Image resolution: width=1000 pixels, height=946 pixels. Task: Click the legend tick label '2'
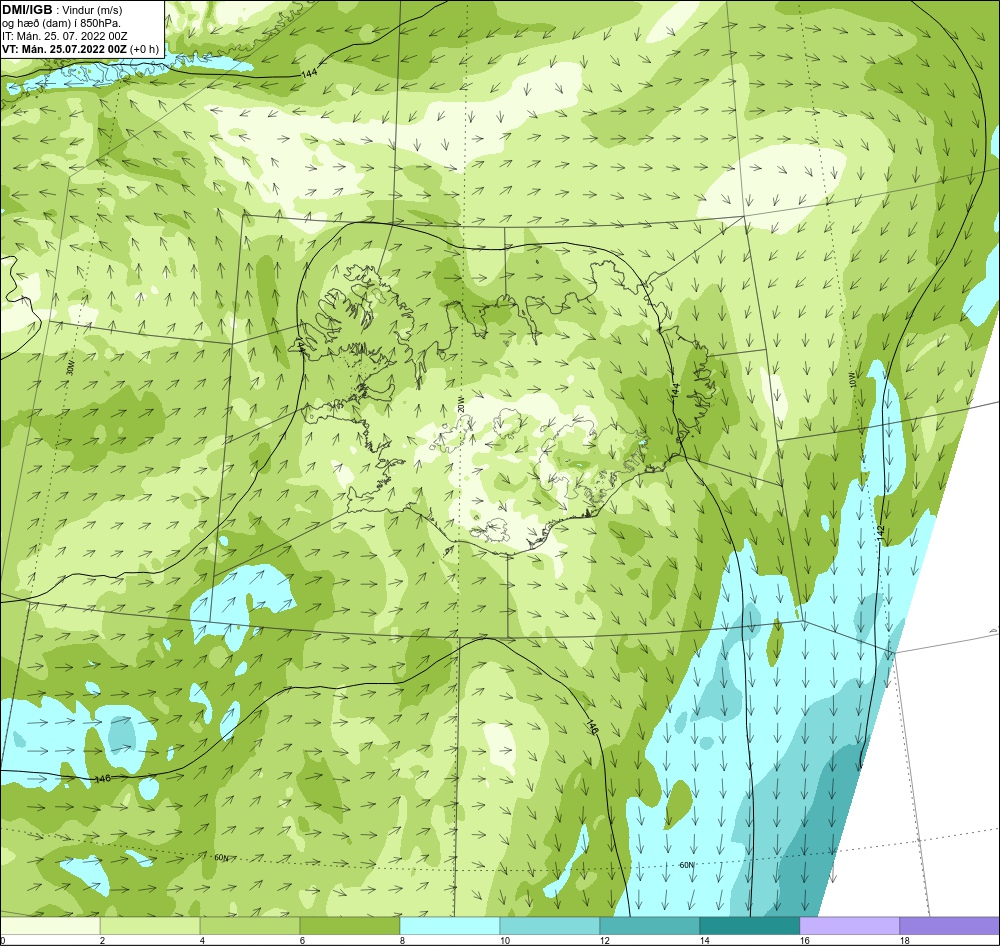pyautogui.click(x=102, y=940)
